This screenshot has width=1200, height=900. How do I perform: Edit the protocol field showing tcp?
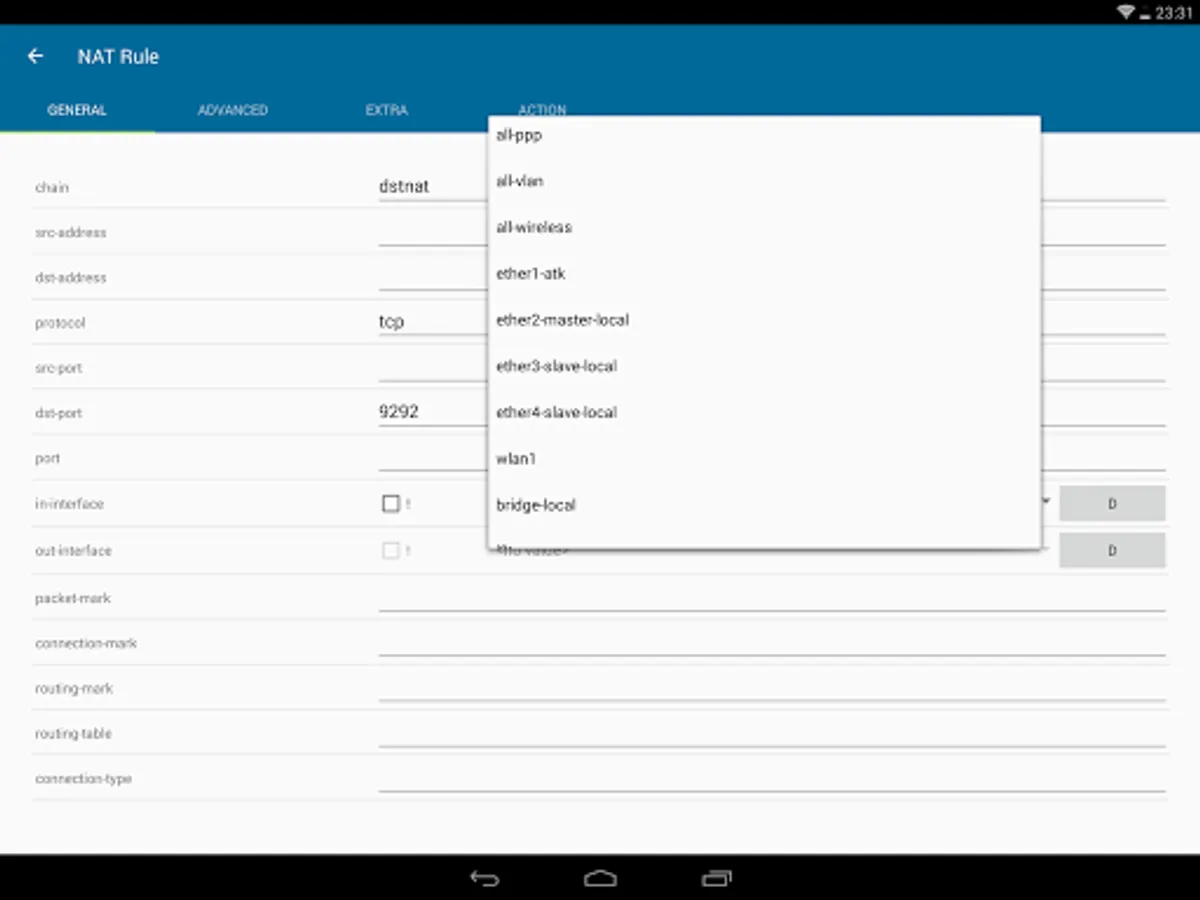[x=433, y=322]
